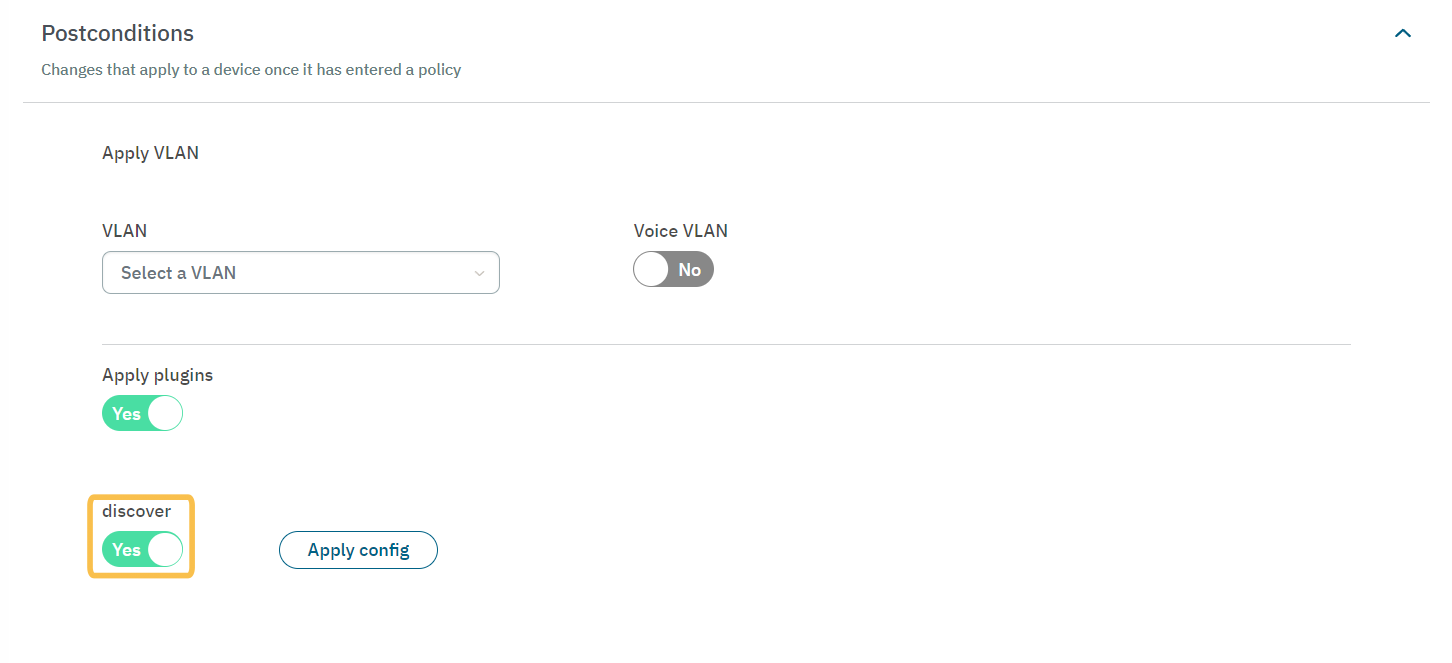Turn off the discover plugin toggle

pyautogui.click(x=142, y=549)
